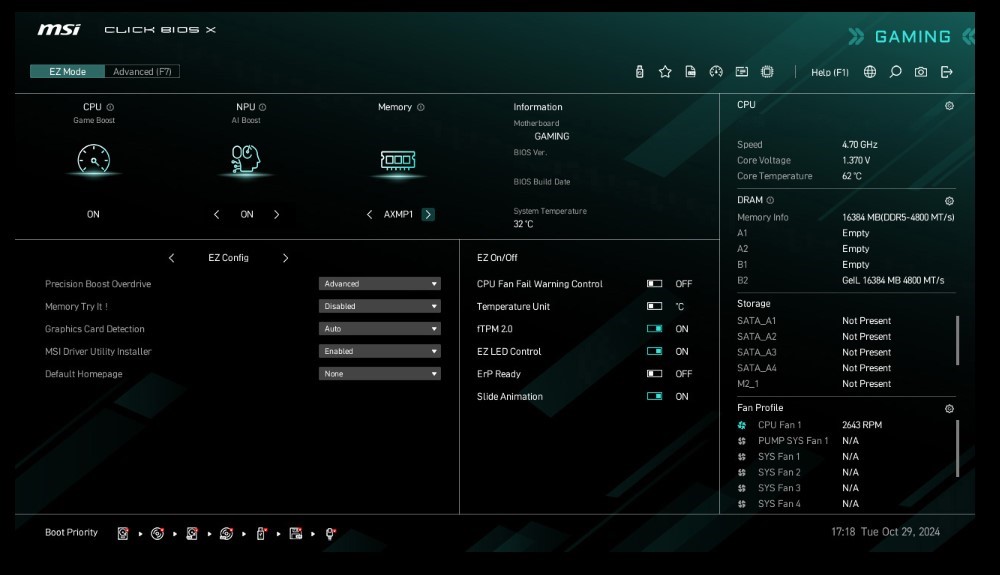
Task: Click CPU Game Boost gauge icon
Action: tap(94, 159)
